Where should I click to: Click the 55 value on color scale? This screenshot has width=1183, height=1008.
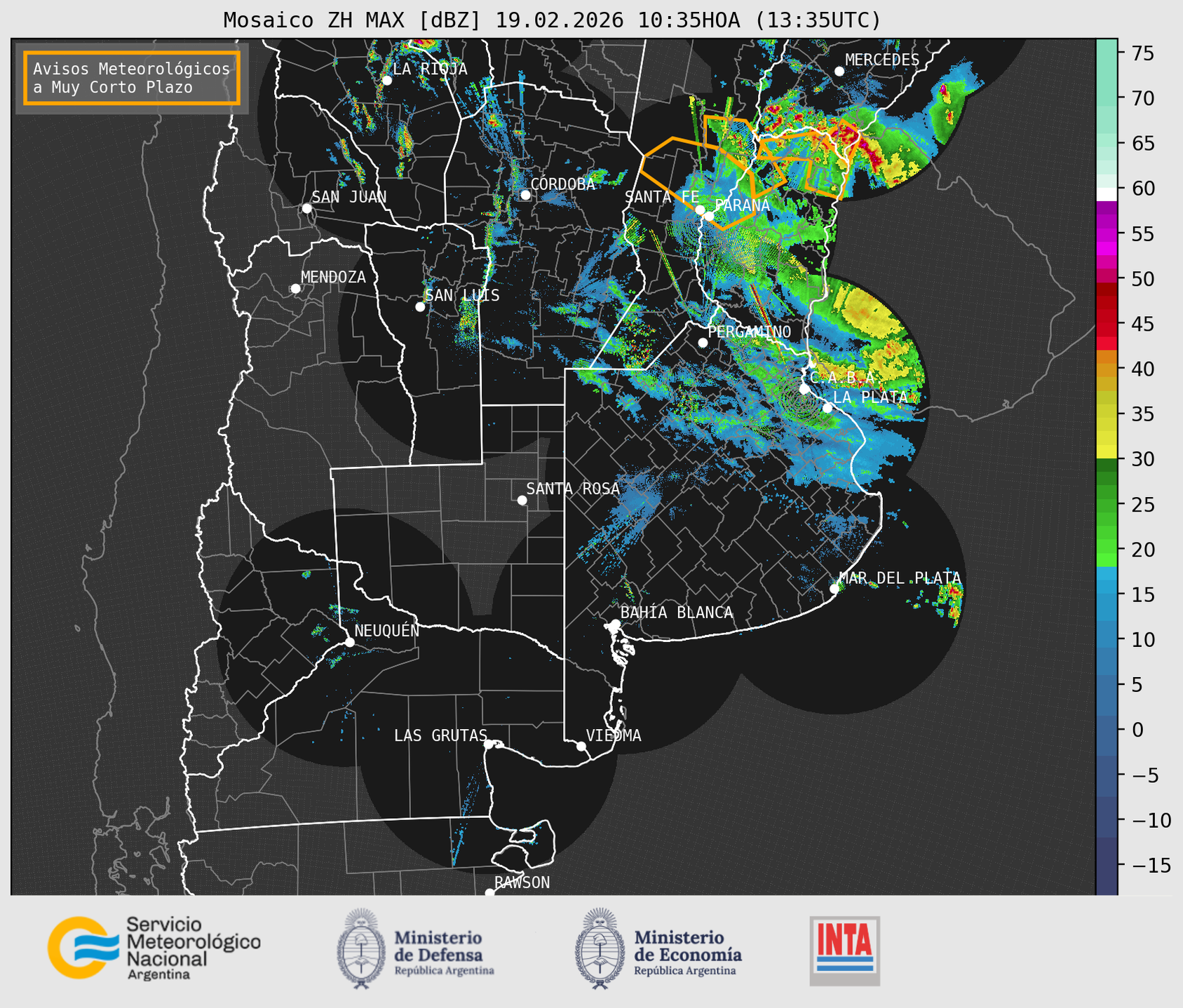click(1142, 233)
